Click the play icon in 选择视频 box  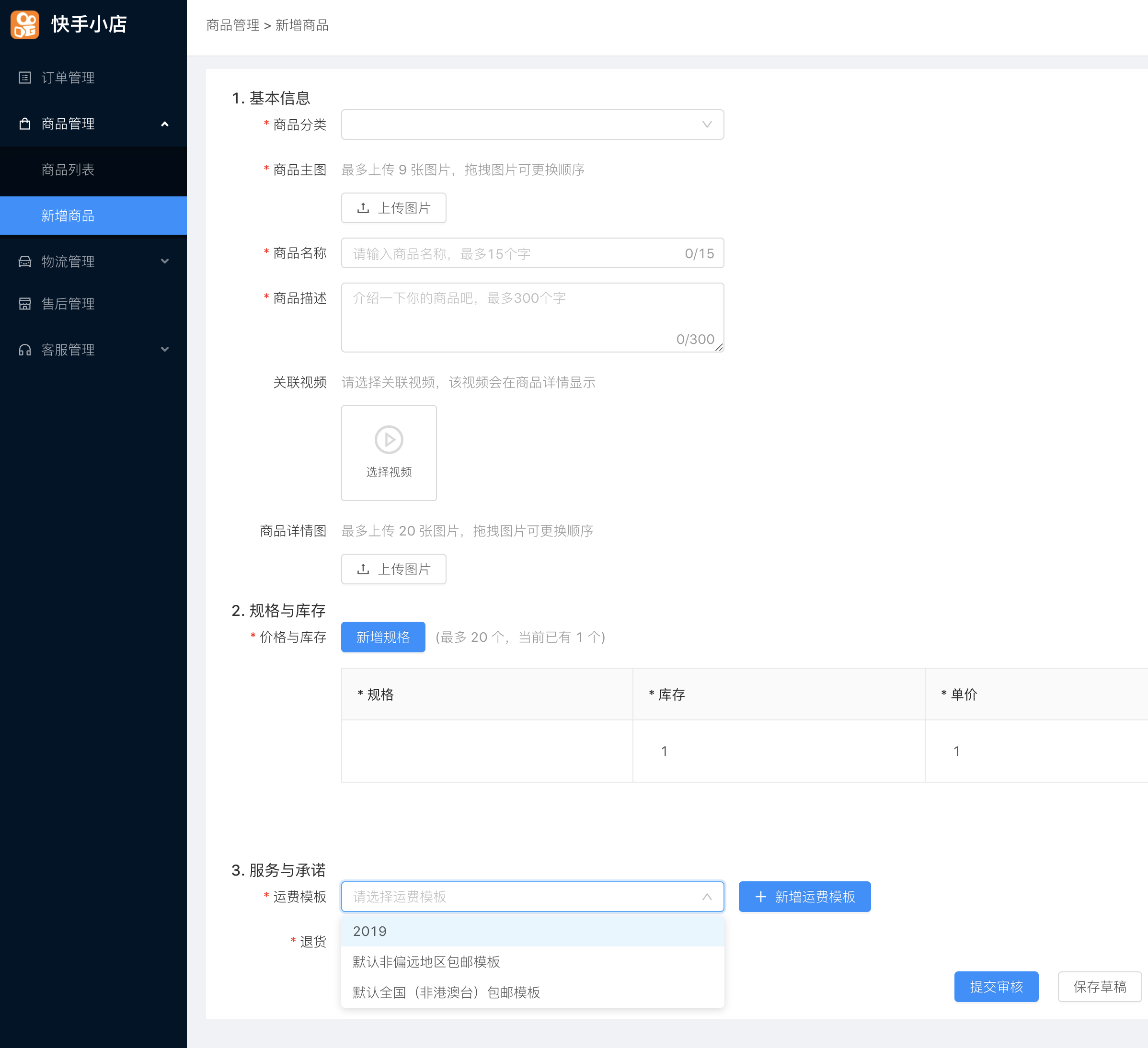pyautogui.click(x=389, y=440)
